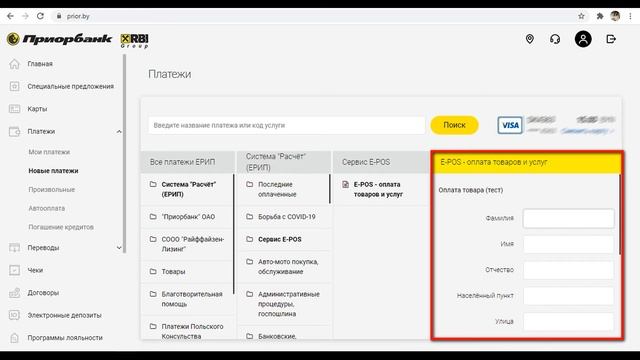Click the Отчество input field
Image resolution: width=640 pixels, height=360 pixels.
[x=568, y=270]
